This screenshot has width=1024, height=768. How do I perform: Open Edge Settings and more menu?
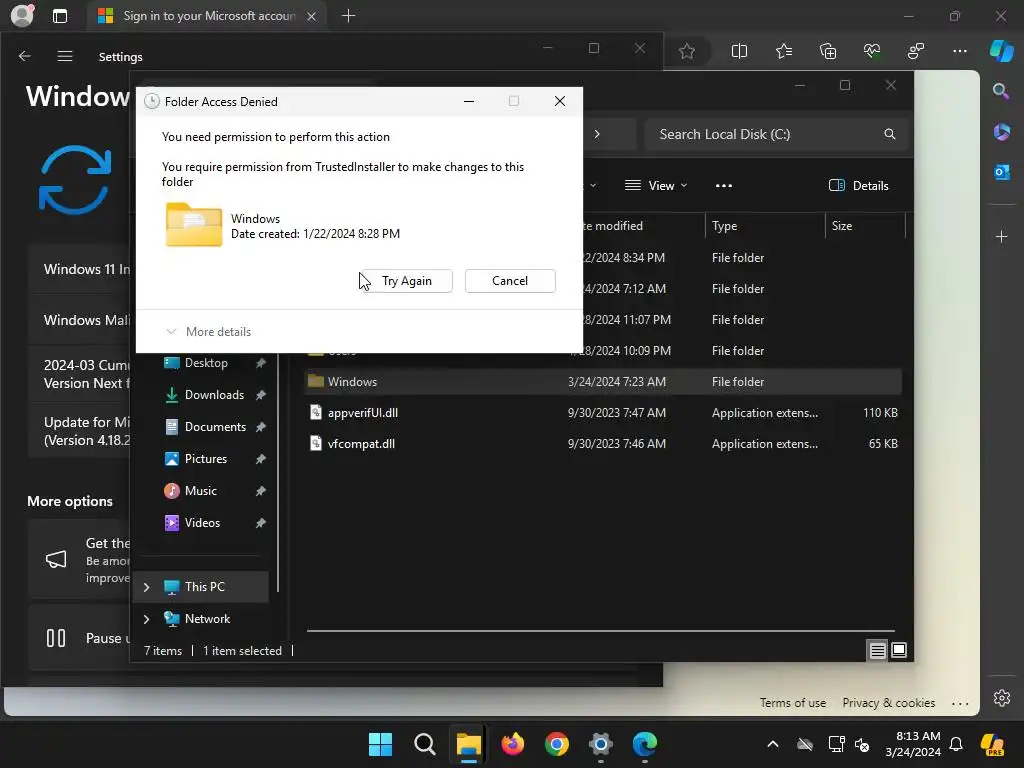click(959, 51)
